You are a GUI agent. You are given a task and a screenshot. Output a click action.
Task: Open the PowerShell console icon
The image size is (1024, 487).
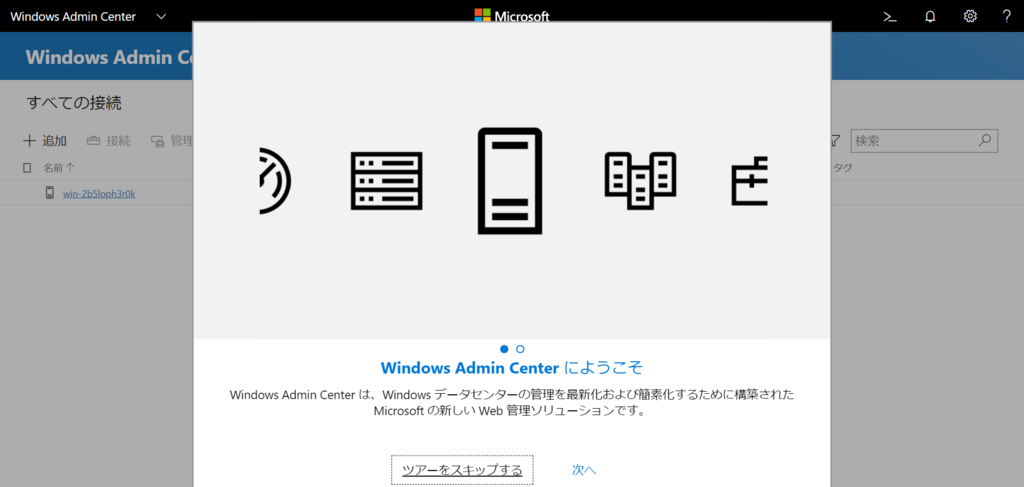(889, 16)
